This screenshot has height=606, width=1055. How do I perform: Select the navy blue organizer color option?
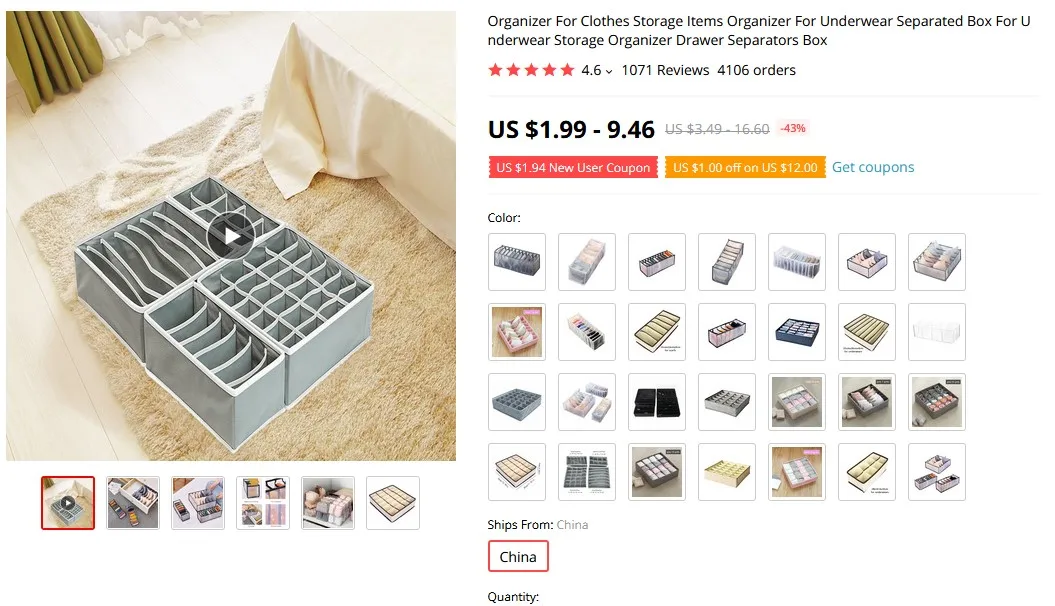pyautogui.click(x=797, y=332)
